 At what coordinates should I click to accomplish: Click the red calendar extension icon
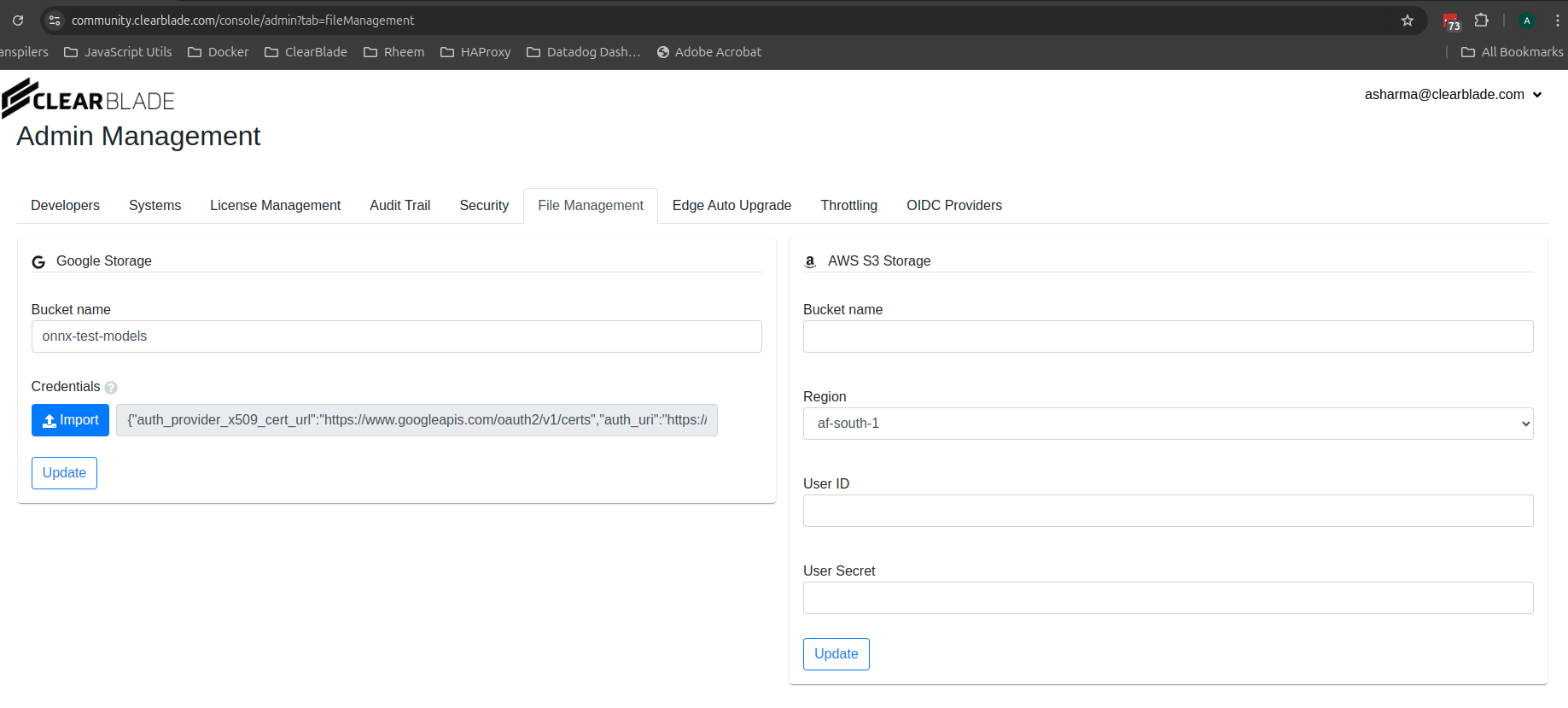pyautogui.click(x=1451, y=21)
